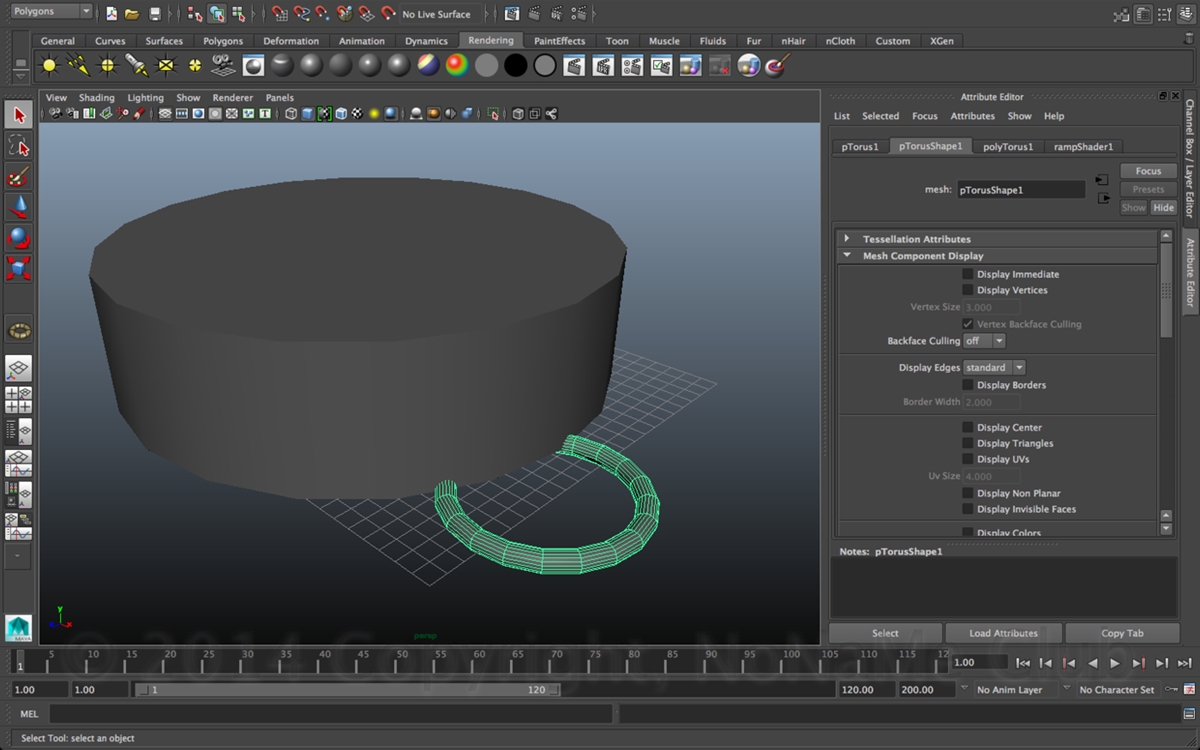This screenshot has width=1200, height=750.
Task: Enable the Display Vertices checkbox
Action: [967, 290]
